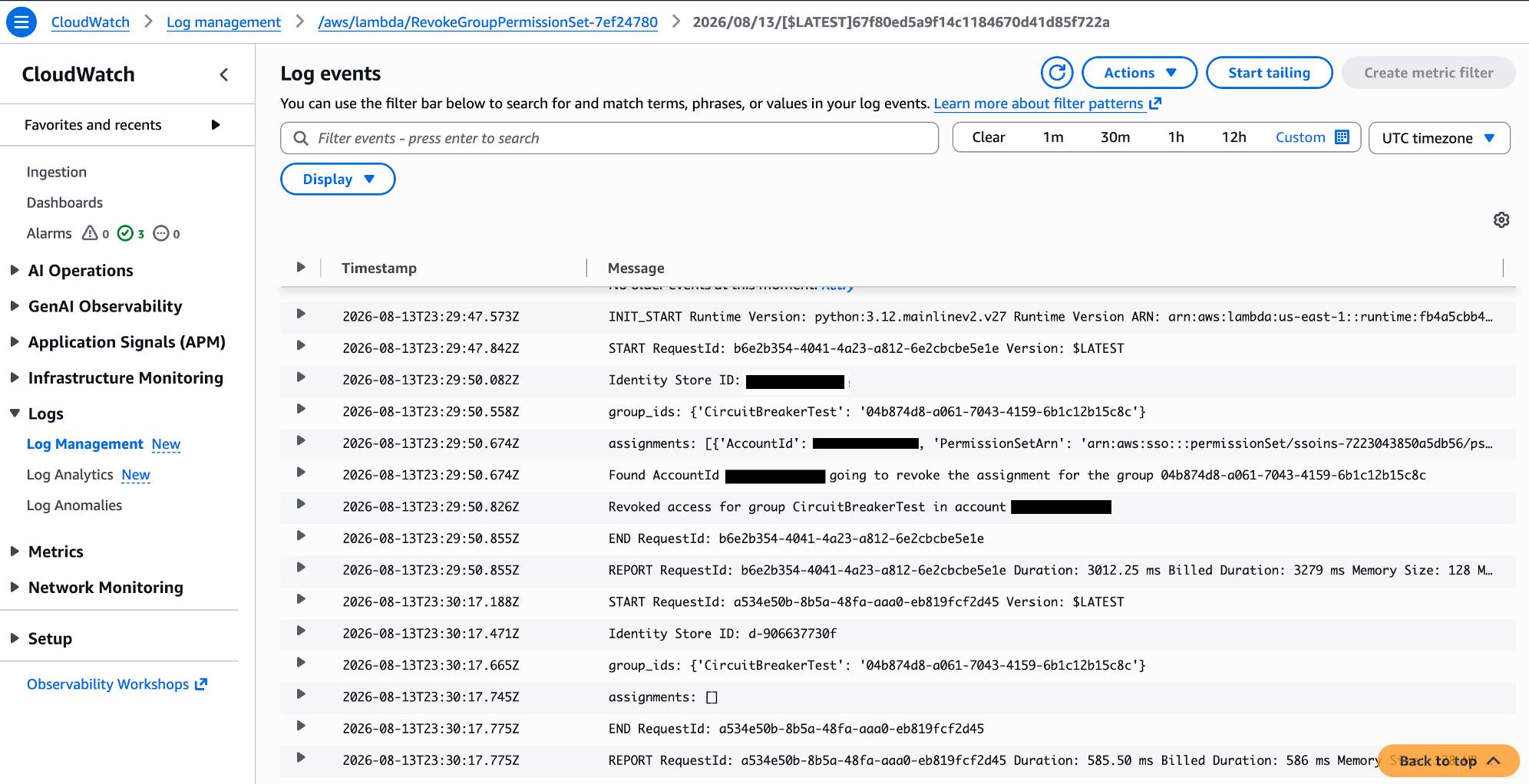Click the 'Identity Store ID: d-906637730f' message
The image size is (1529, 784).
[722, 634]
